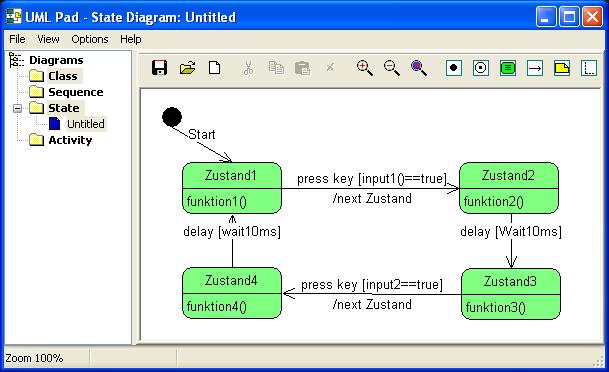Image resolution: width=609 pixels, height=372 pixels.
Task: Click the Save diskette icon
Action: 159,68
